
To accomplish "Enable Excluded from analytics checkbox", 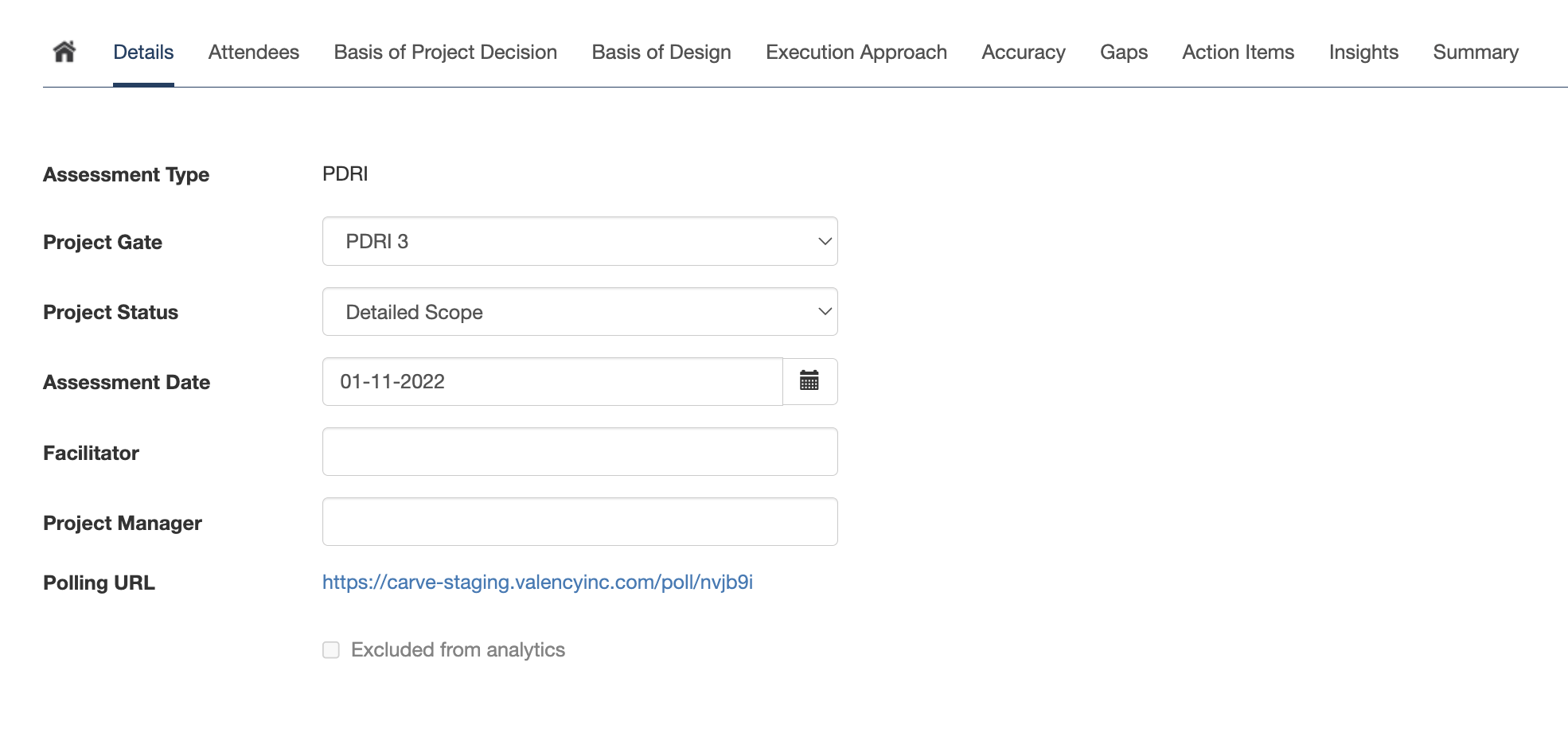I will (x=331, y=650).
